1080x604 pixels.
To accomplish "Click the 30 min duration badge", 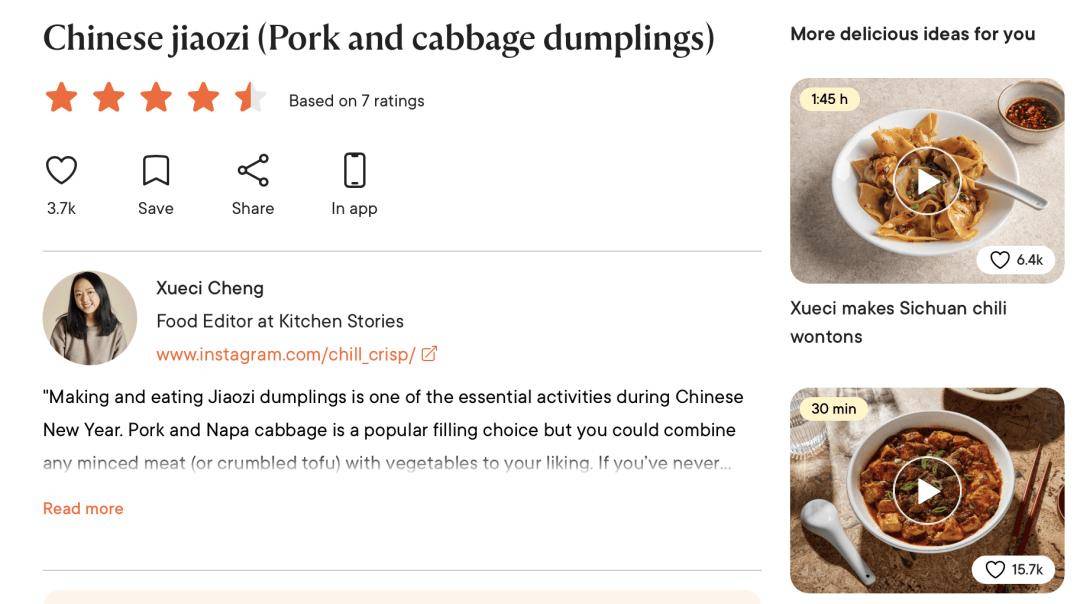I will 833,408.
